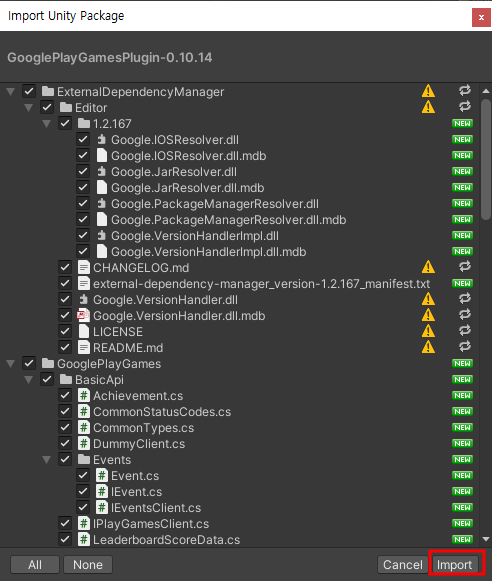Select external-dependency-manager manifest.txt entry

[261, 283]
